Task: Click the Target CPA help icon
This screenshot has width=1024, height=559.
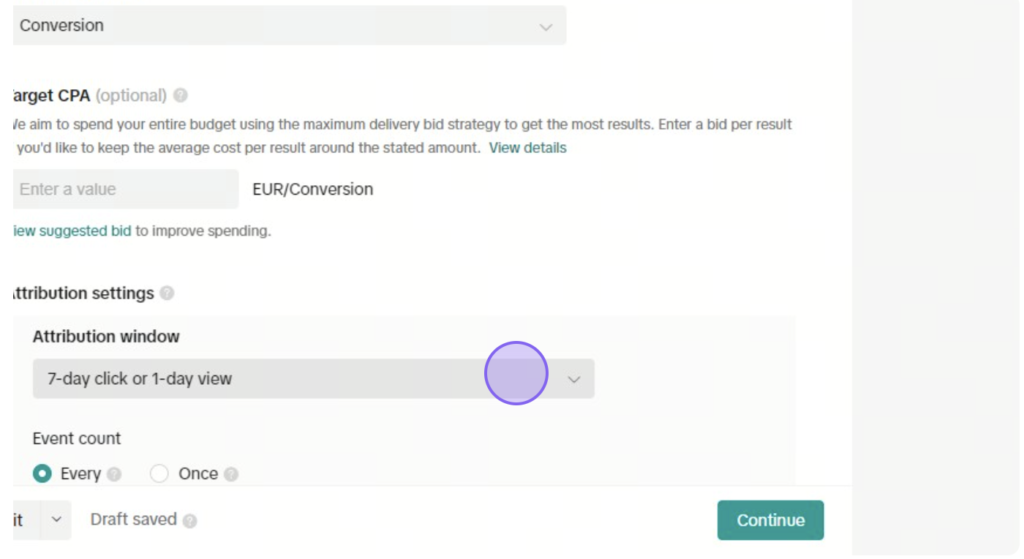Action: coord(180,95)
